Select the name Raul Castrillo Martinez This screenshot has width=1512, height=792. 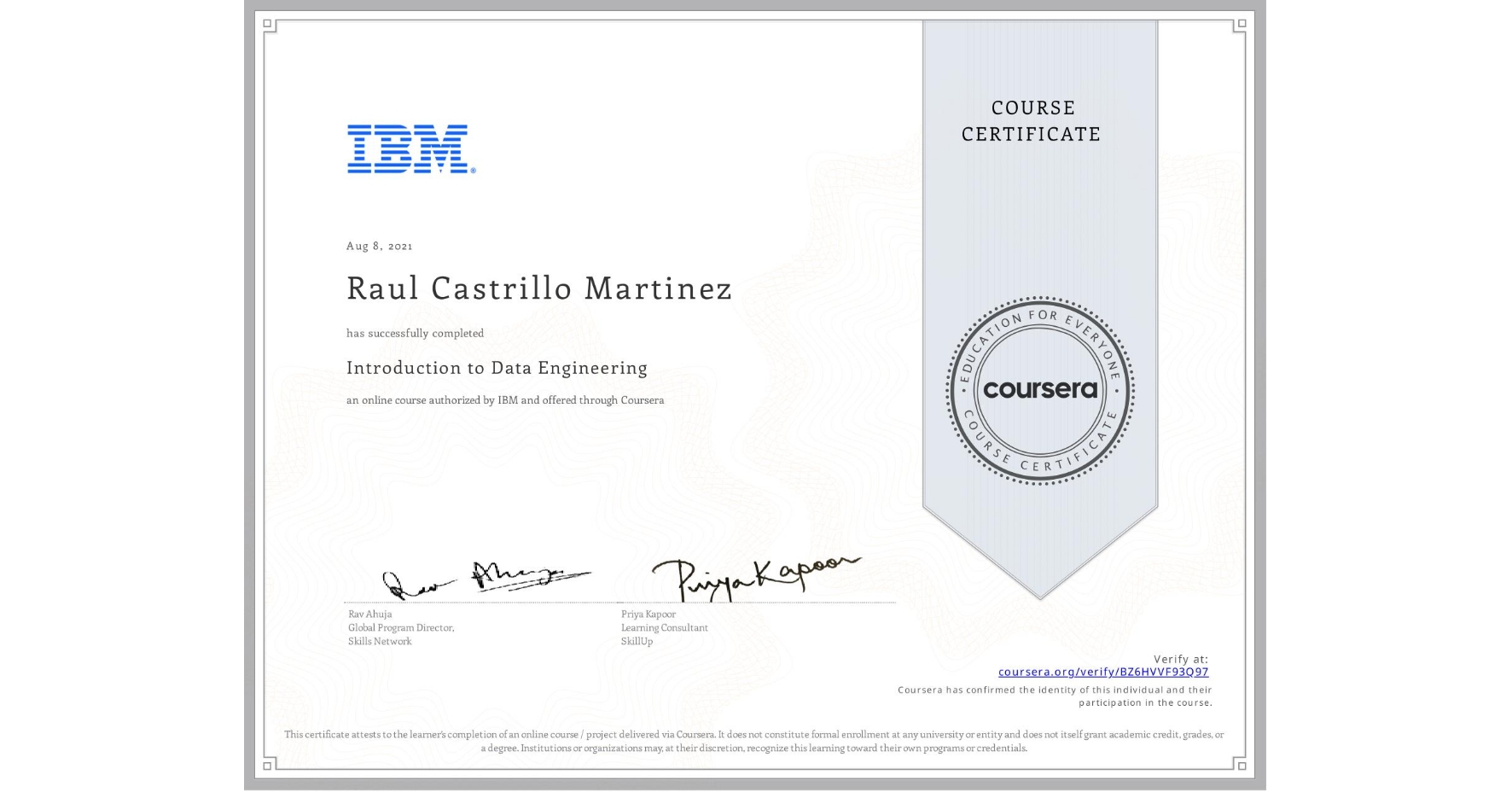(x=538, y=289)
